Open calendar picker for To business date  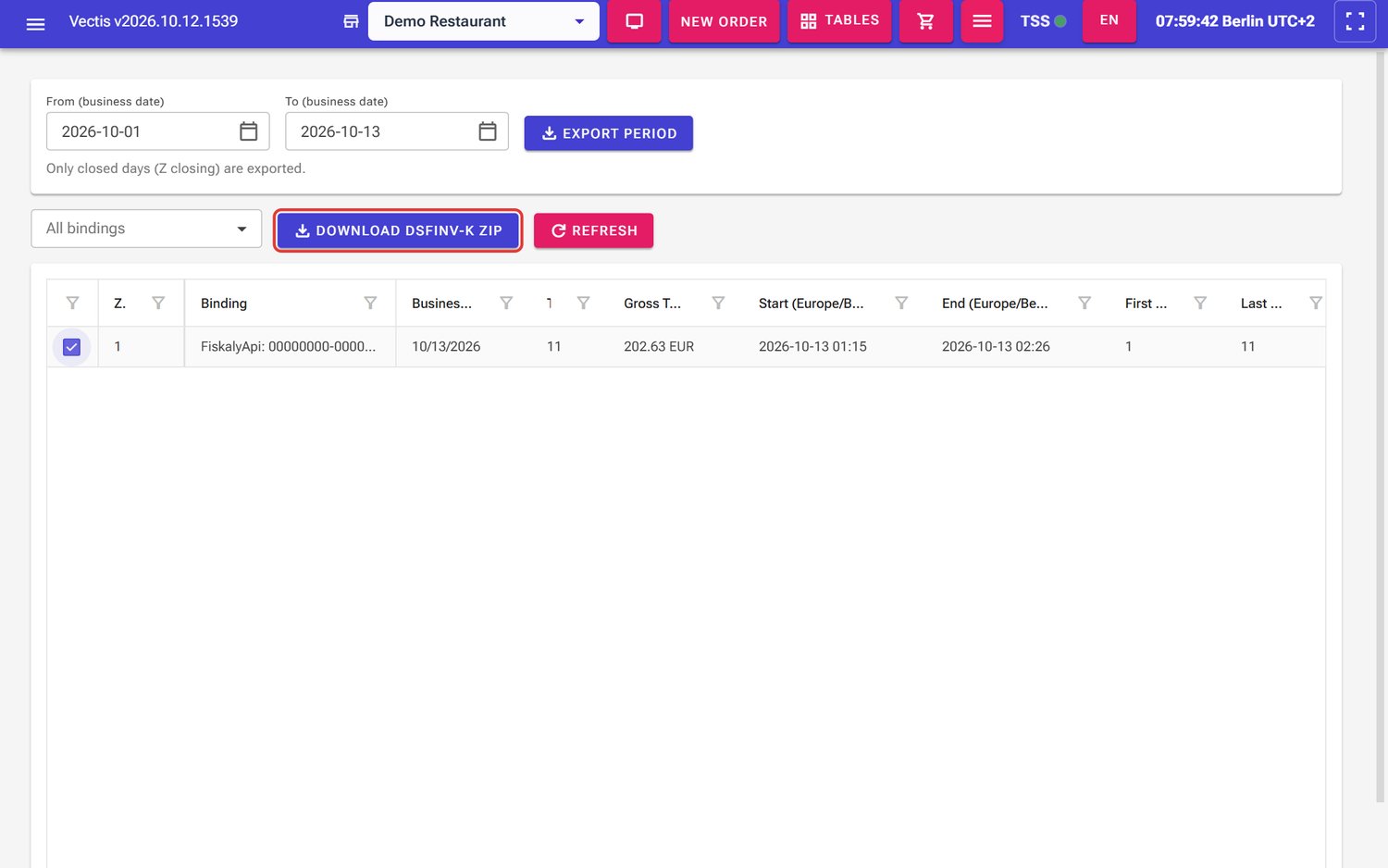pyautogui.click(x=488, y=131)
